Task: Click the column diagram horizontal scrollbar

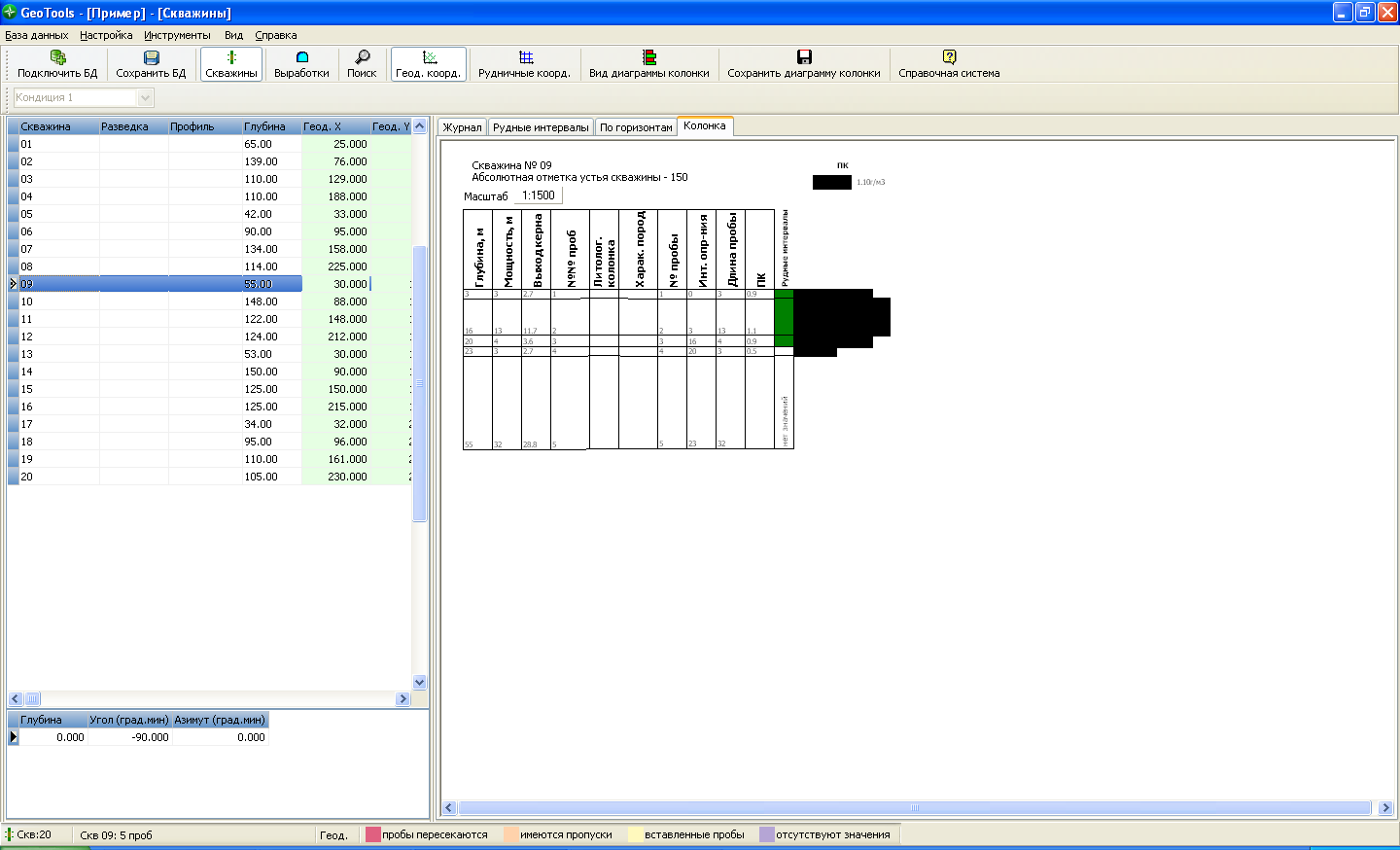Action: tap(915, 808)
